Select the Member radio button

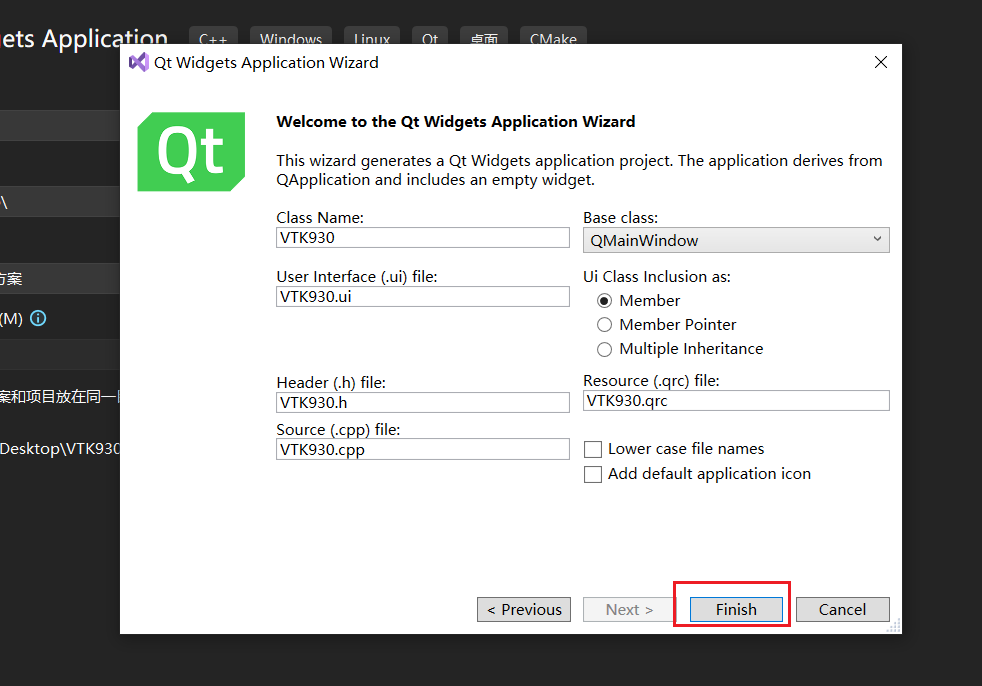point(604,301)
